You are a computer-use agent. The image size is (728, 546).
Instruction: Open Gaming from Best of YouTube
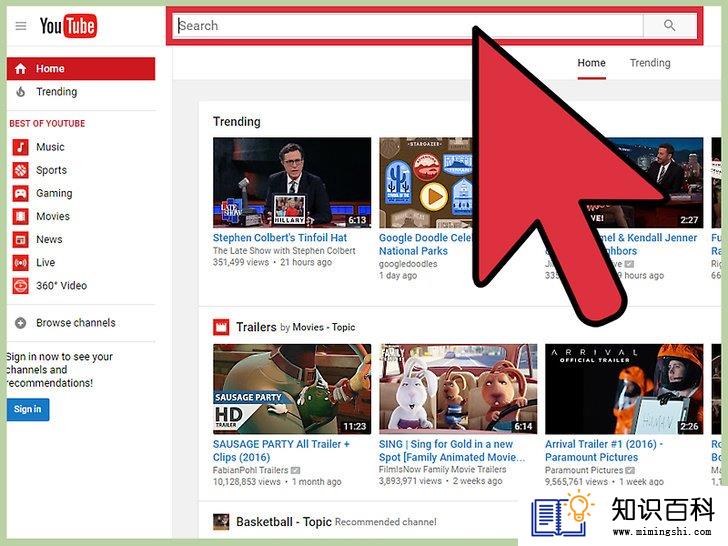(54, 193)
